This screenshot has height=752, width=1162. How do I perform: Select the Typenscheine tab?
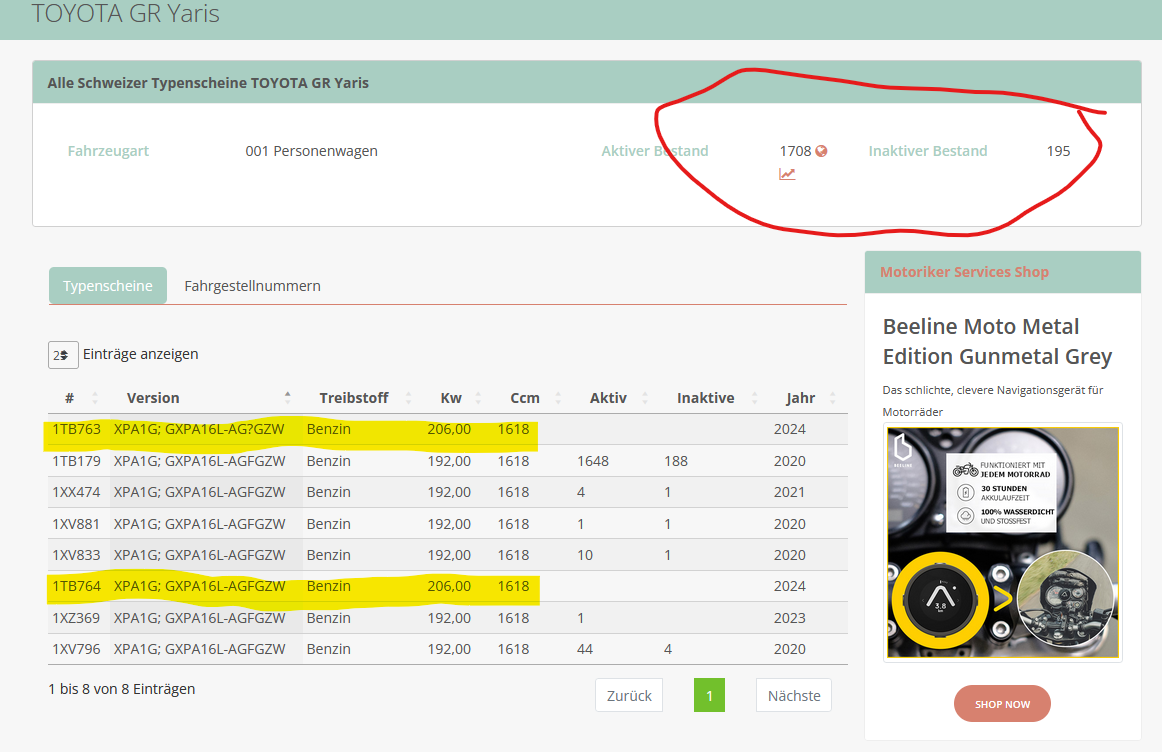tap(107, 286)
